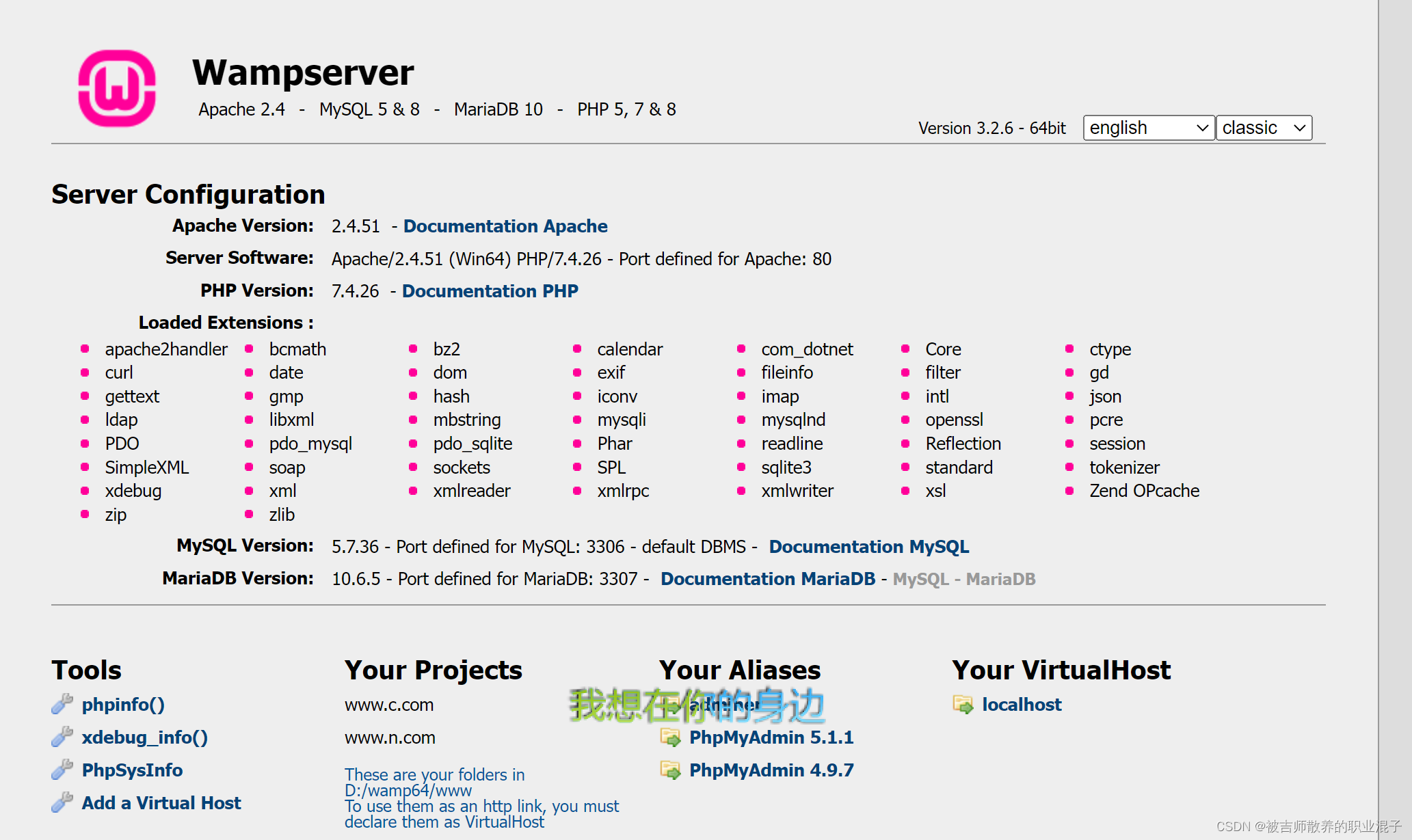The image size is (1412, 840).
Task: Open localhost virtual host link
Action: tap(1022, 705)
